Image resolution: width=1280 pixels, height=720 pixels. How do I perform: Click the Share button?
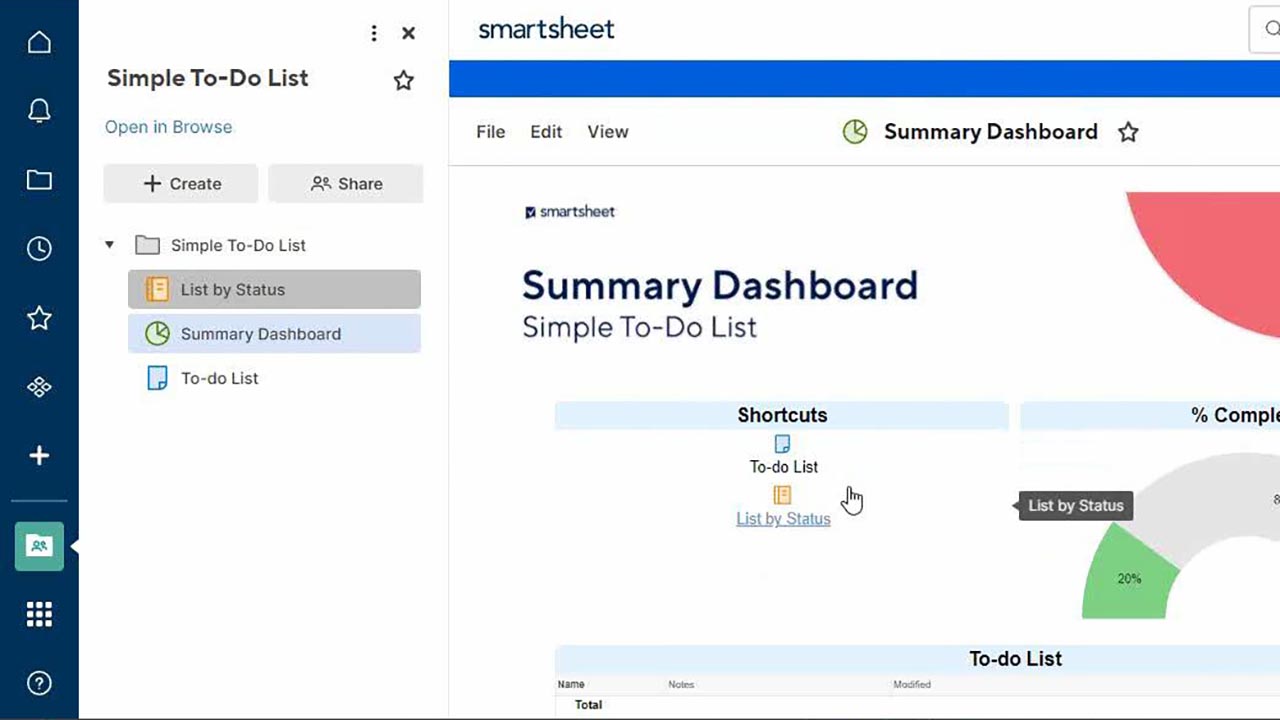click(x=346, y=183)
